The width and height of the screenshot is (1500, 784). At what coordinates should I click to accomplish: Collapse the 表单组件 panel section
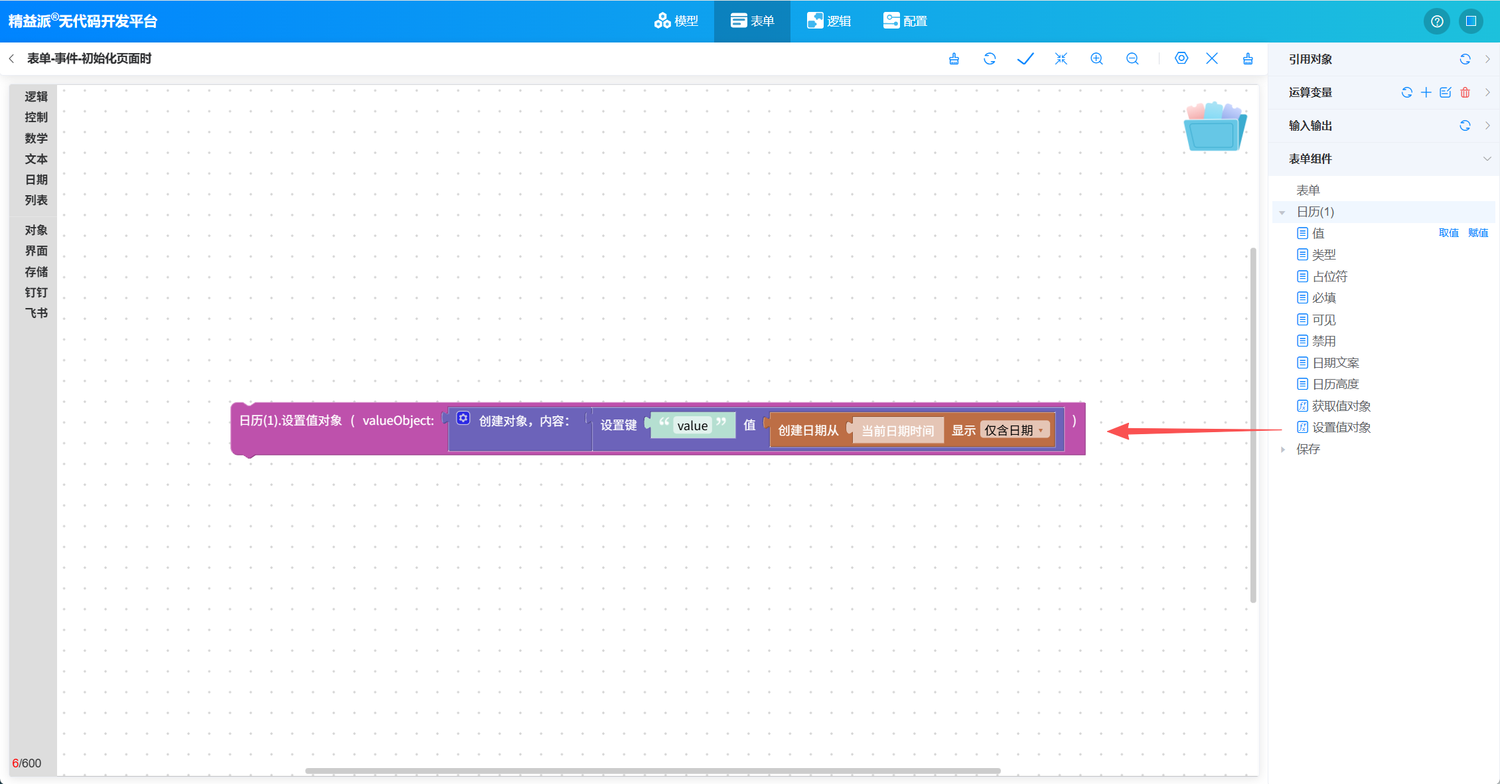pos(1487,159)
